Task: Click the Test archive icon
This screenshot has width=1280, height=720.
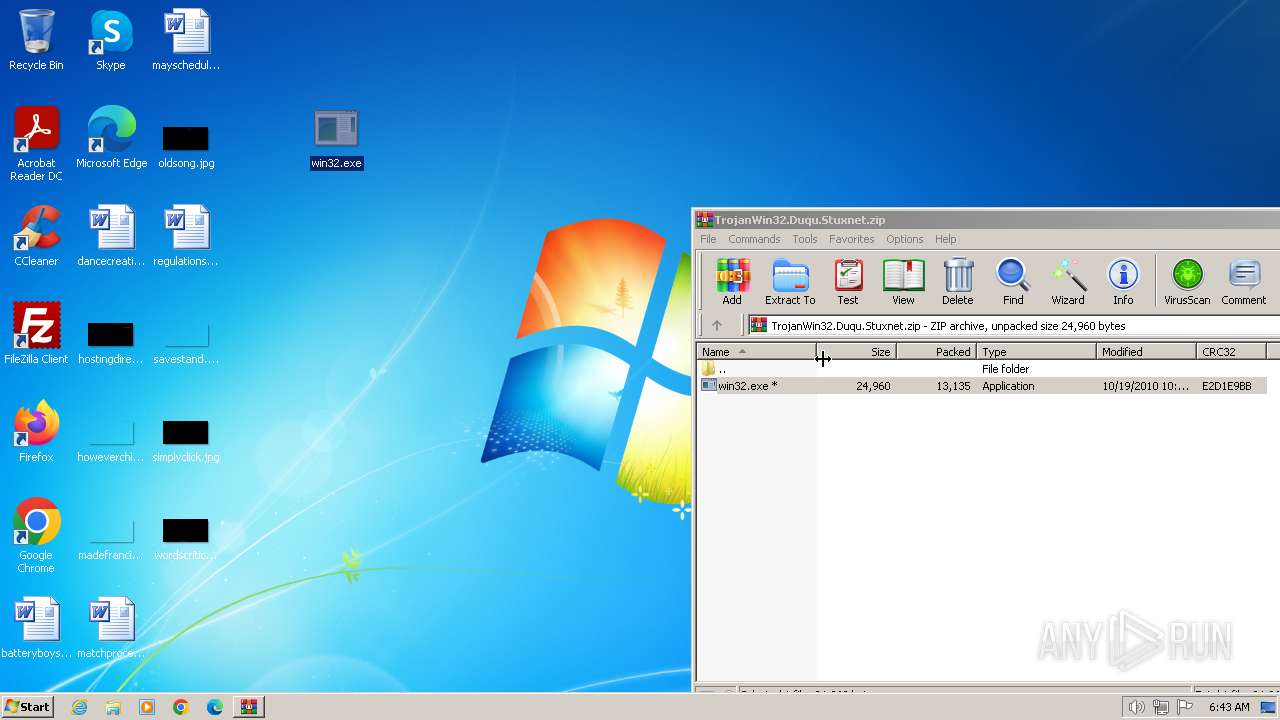Action: (x=848, y=282)
